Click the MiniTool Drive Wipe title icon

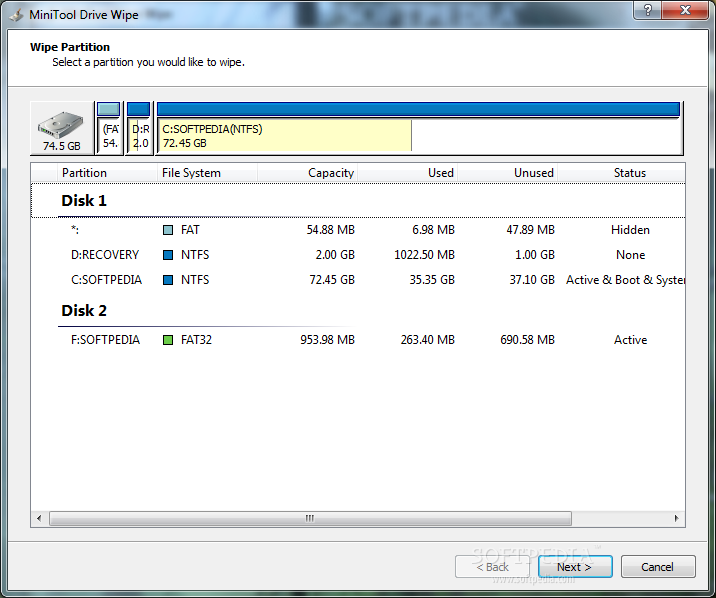17,15
